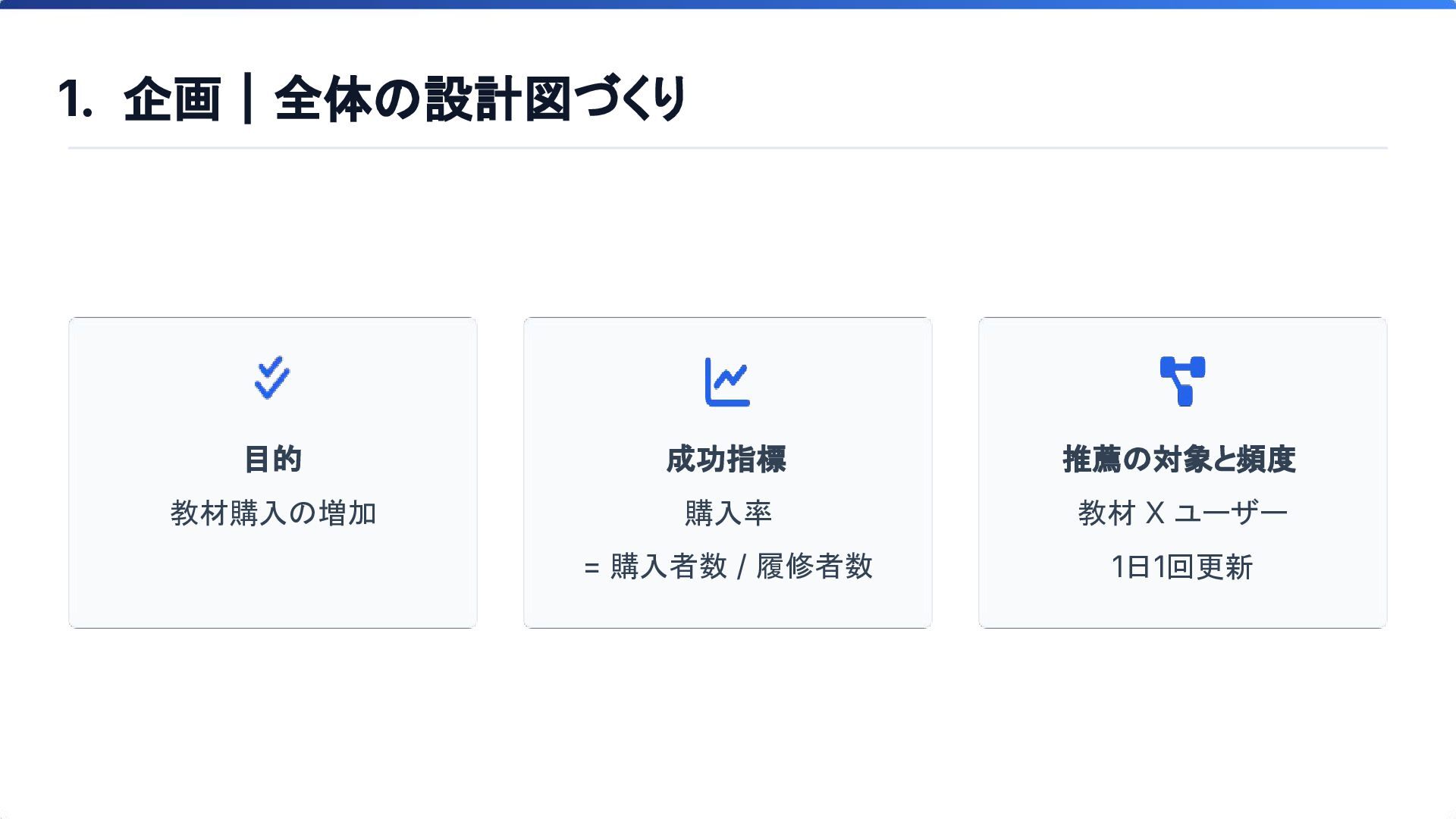
Task: Click the vertical bar separator in title
Action: click(247, 99)
